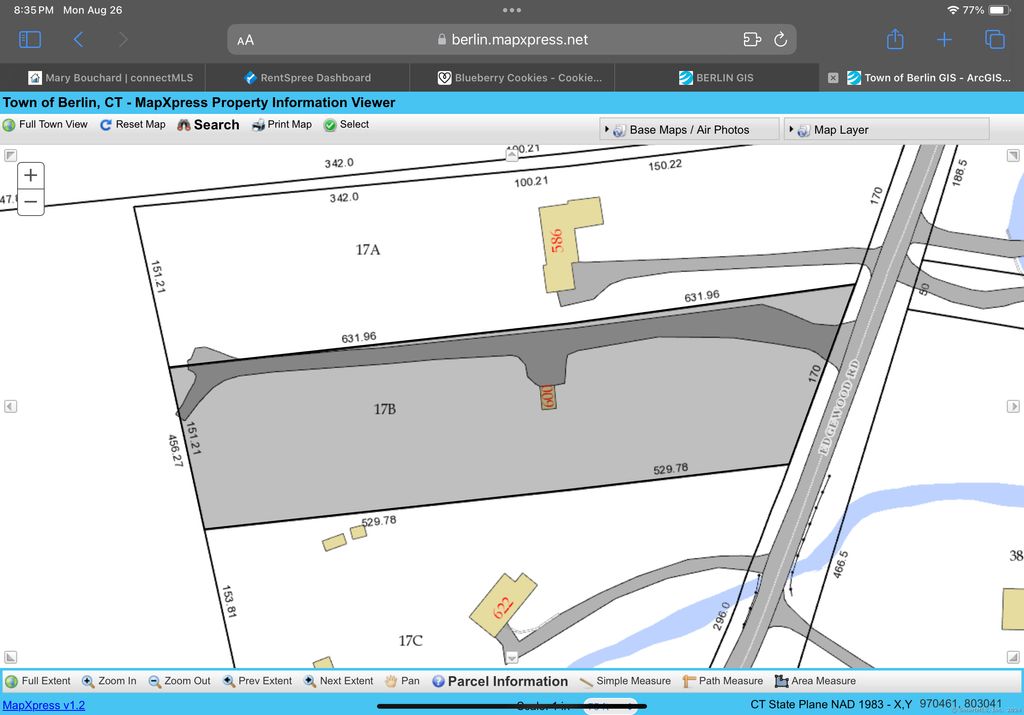Select the Path Measure tool
The width and height of the screenshot is (1024, 715).
(x=722, y=681)
